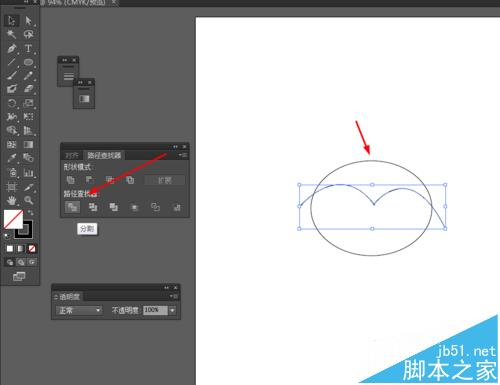Enable Draw Normal mode
The image size is (500, 385).
10,262
